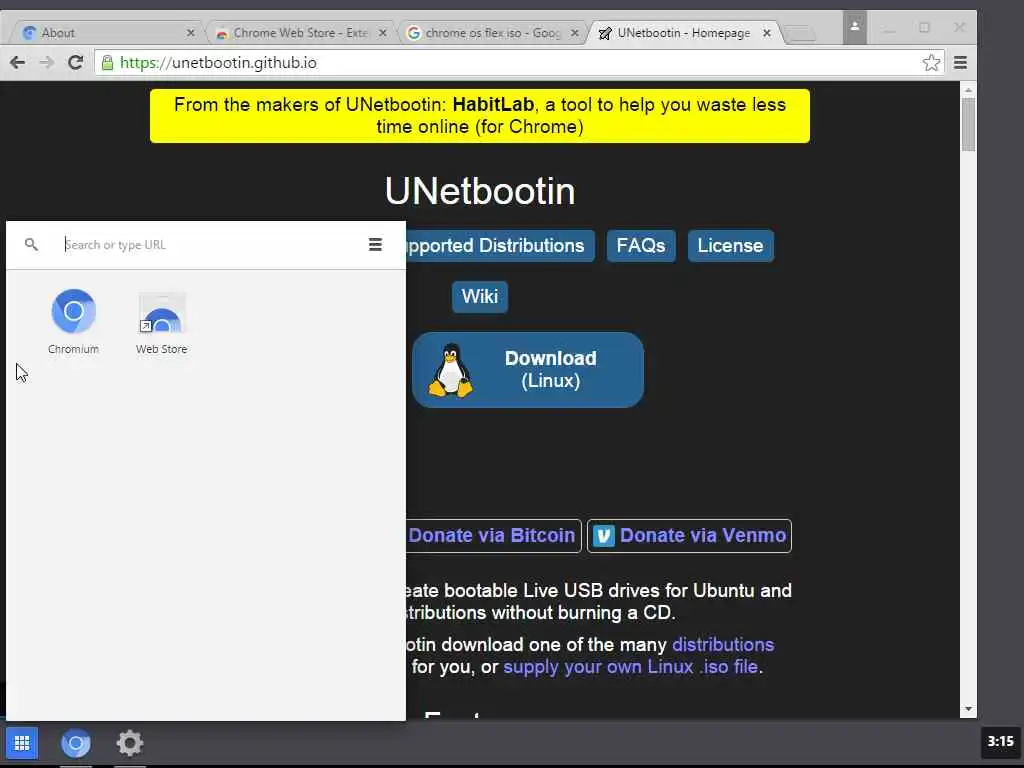Bookmark this page with the star icon
The height and width of the screenshot is (768, 1024).
point(931,63)
